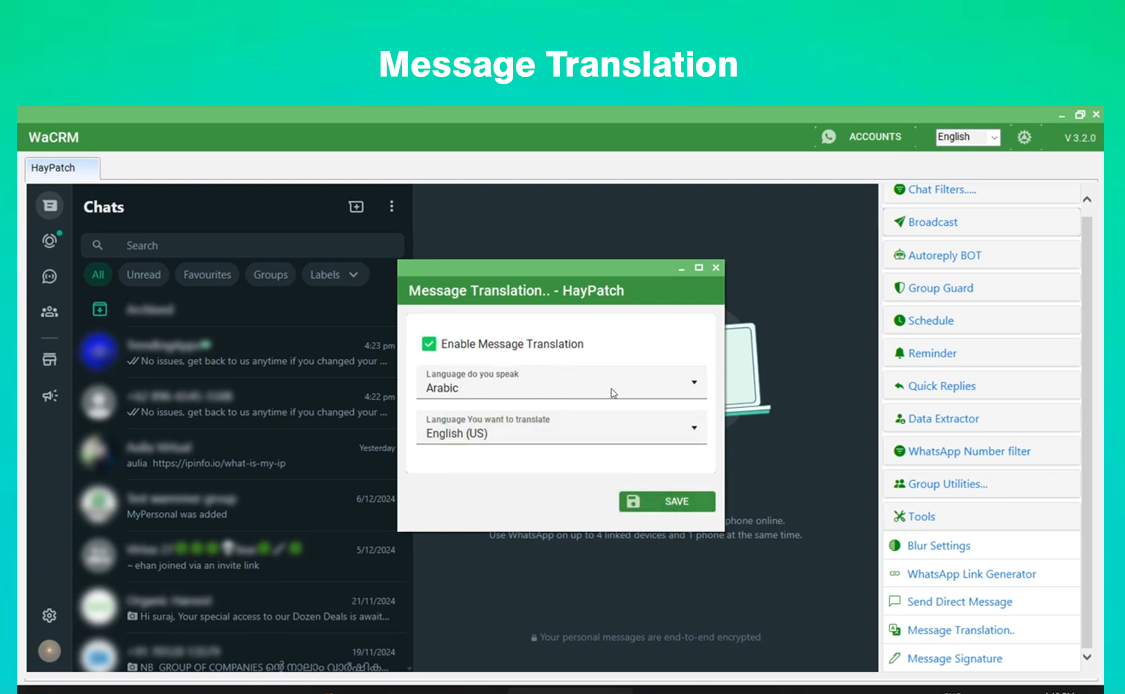Uncheck Enable Message Translation checkbox
The width and height of the screenshot is (1125, 694).
point(429,344)
